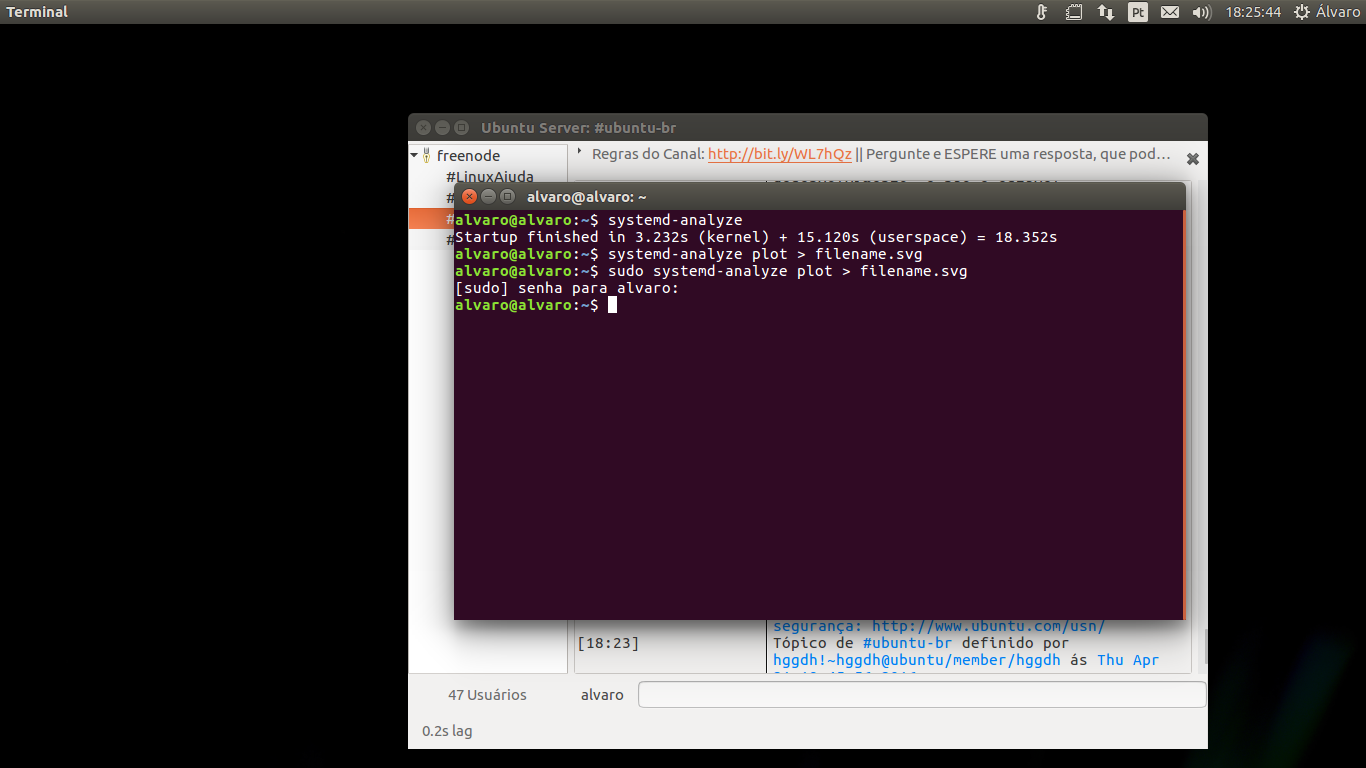Close the IRC channel topic/tab with the X

pos(1192,158)
